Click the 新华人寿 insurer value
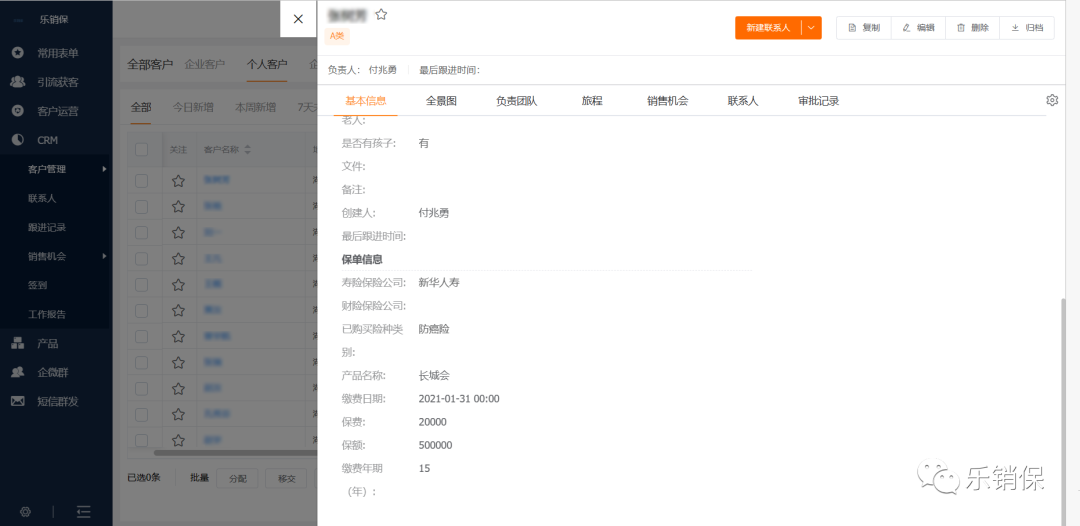The height and width of the screenshot is (526, 1080). click(439, 282)
